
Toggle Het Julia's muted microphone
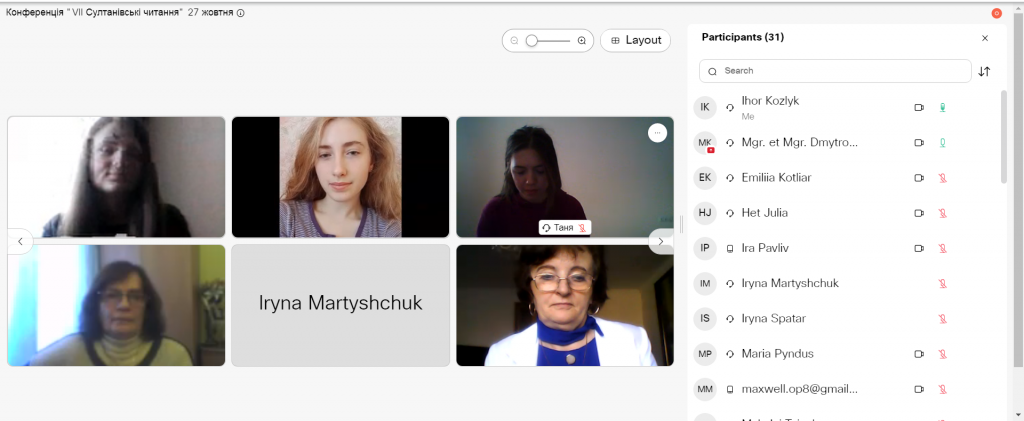(942, 213)
